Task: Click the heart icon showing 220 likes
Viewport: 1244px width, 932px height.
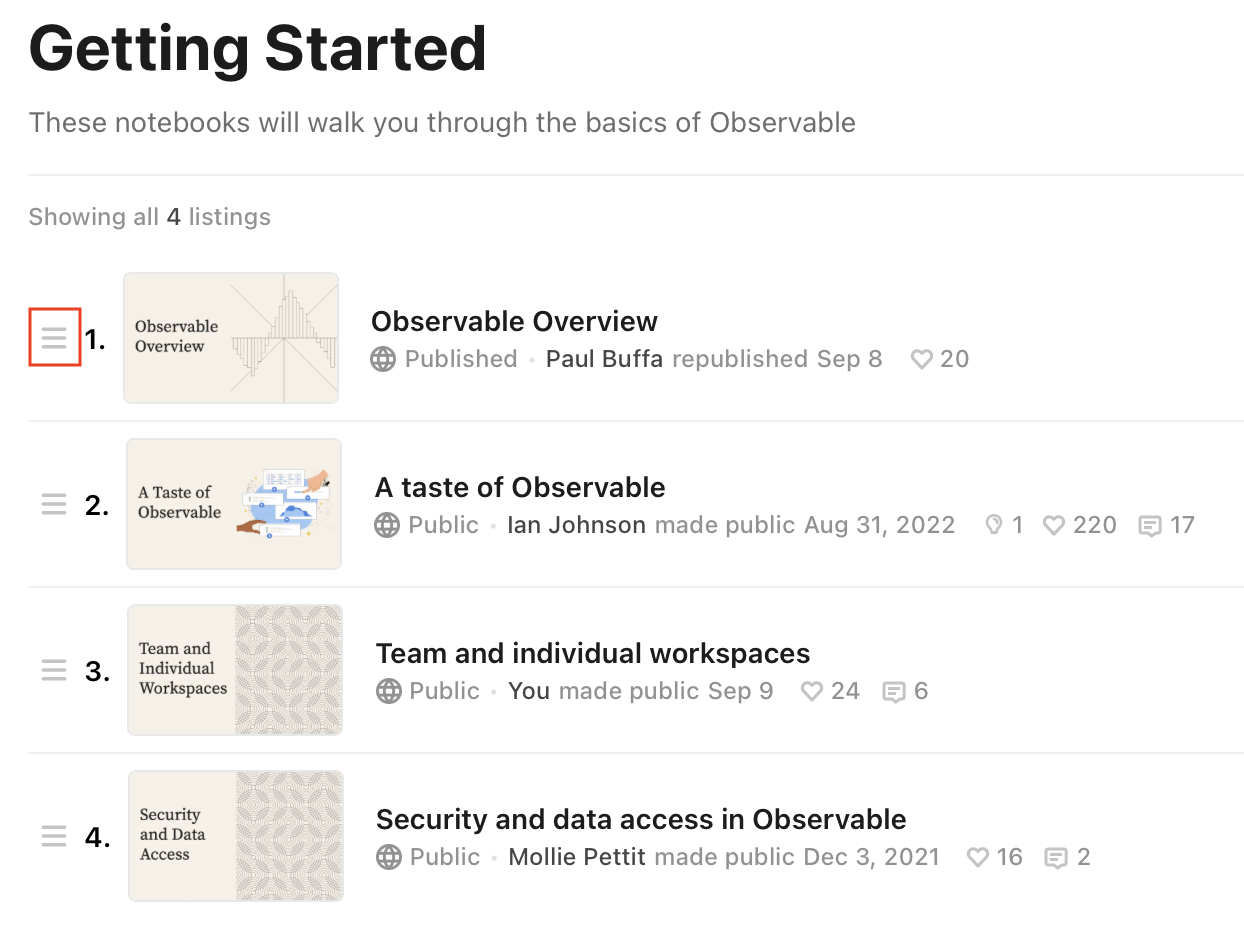Action: 1054,525
